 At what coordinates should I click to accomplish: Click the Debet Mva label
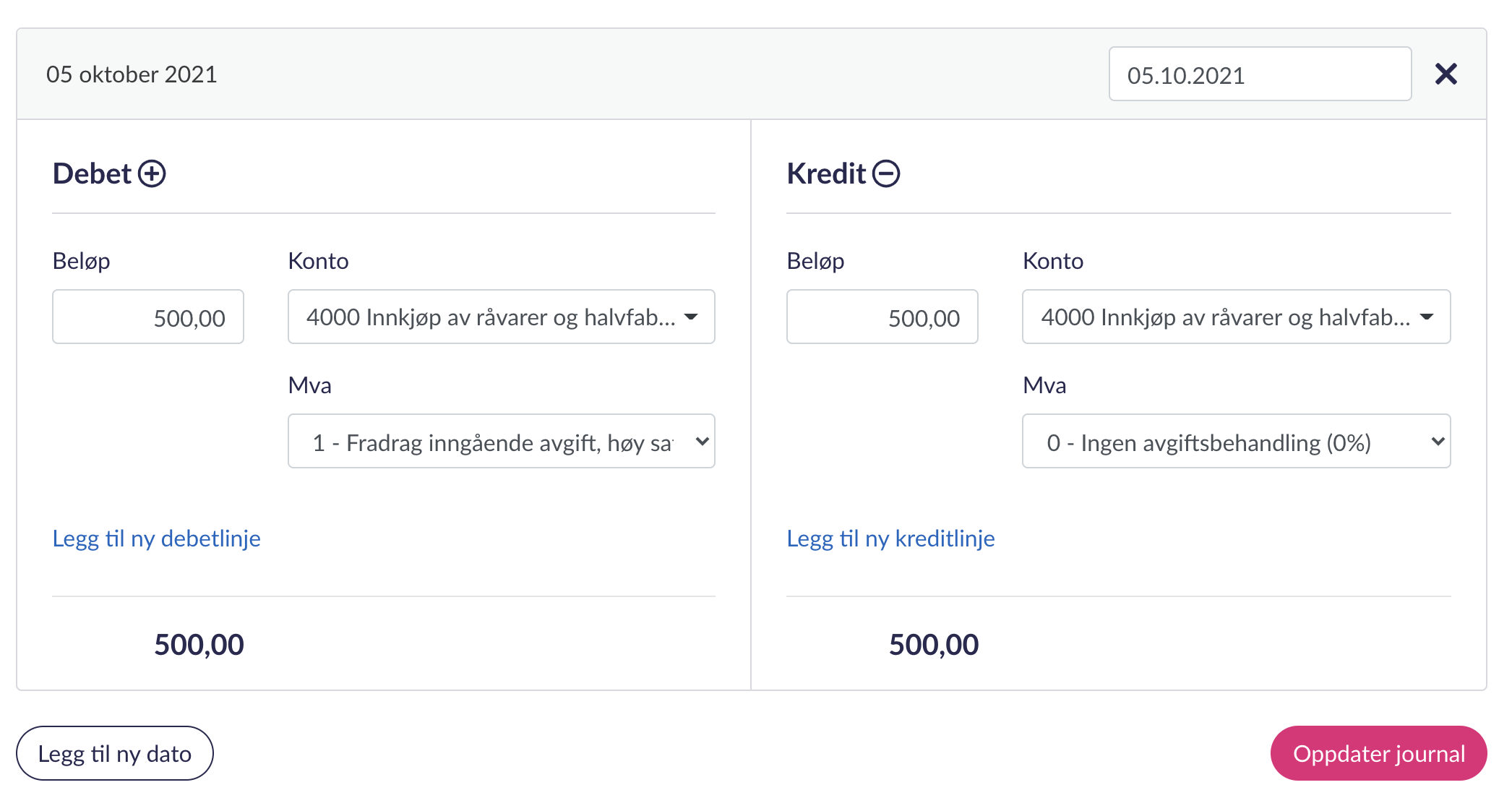point(309,385)
